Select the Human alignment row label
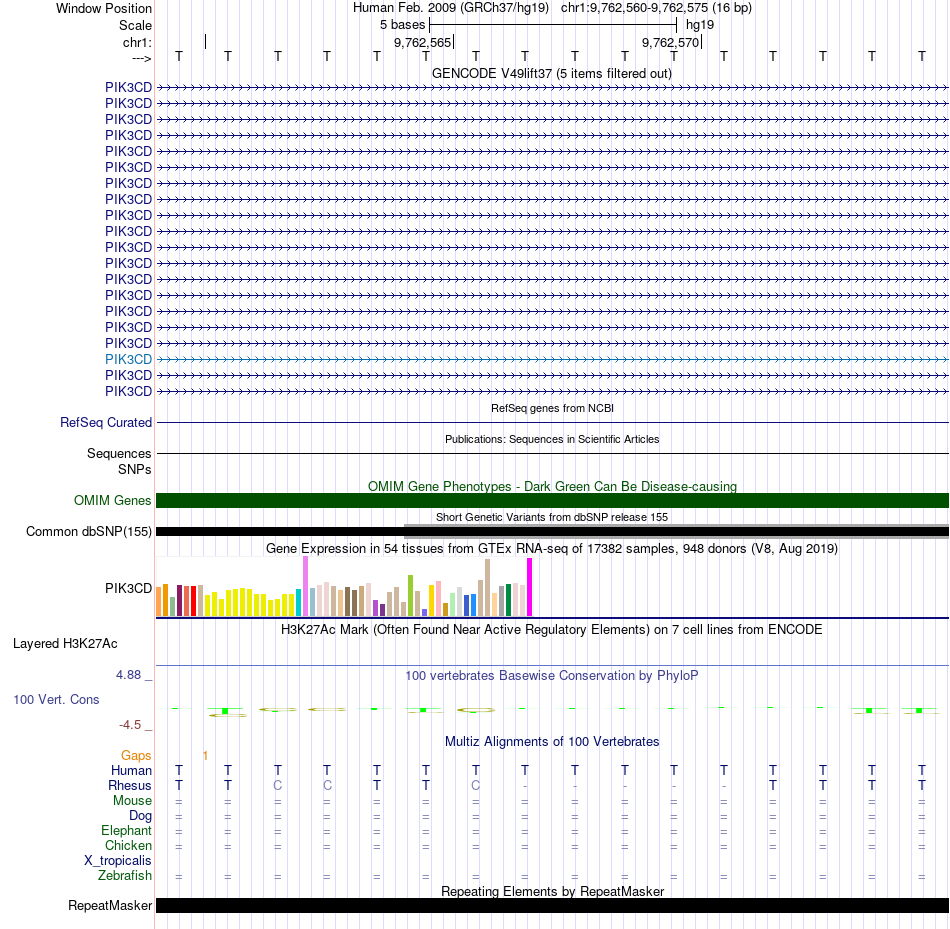 [x=131, y=770]
